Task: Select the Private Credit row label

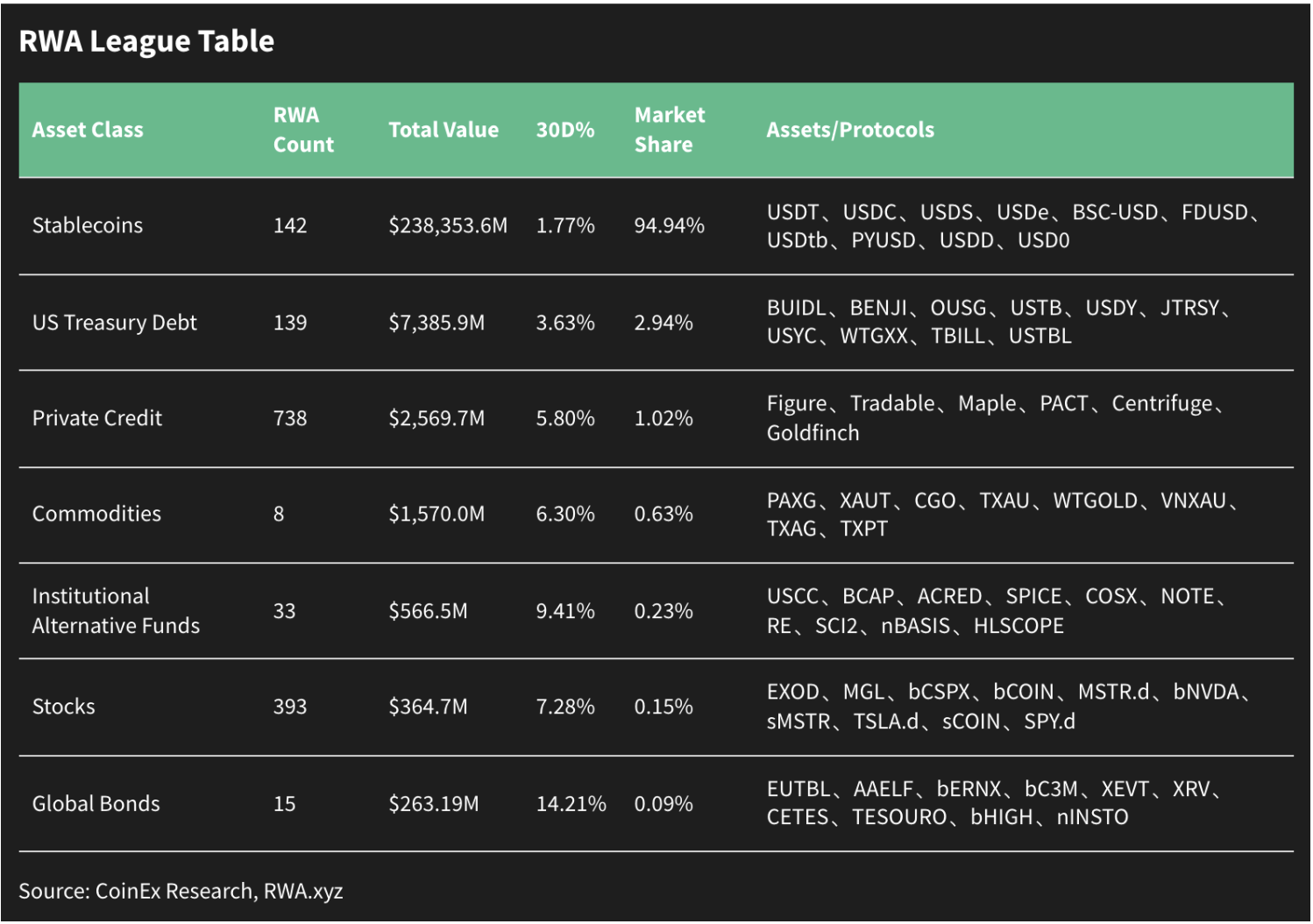Action: (x=97, y=418)
